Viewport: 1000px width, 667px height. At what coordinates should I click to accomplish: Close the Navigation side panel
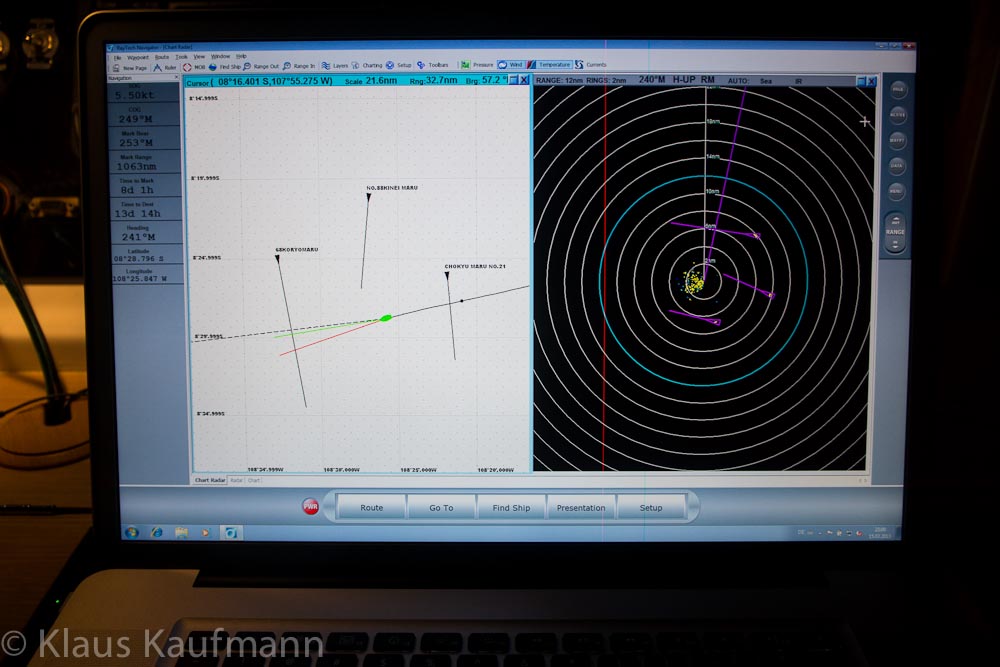[177, 78]
